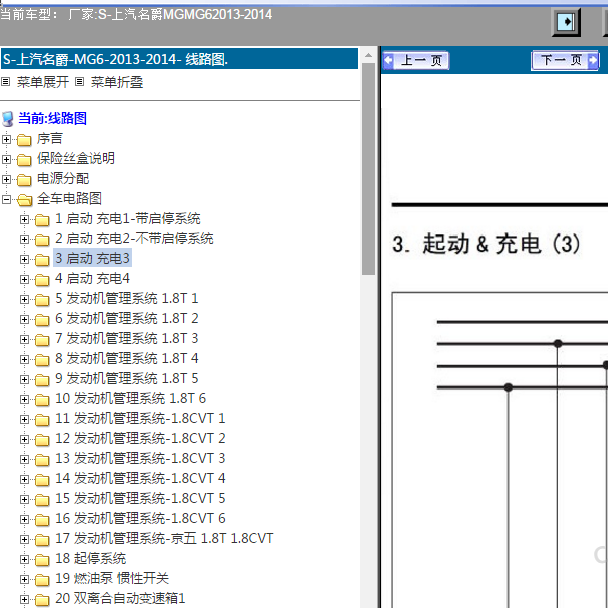The image size is (608, 608).
Task: Expand the 保险丝盒说明 folder node
Action: tap(6, 159)
